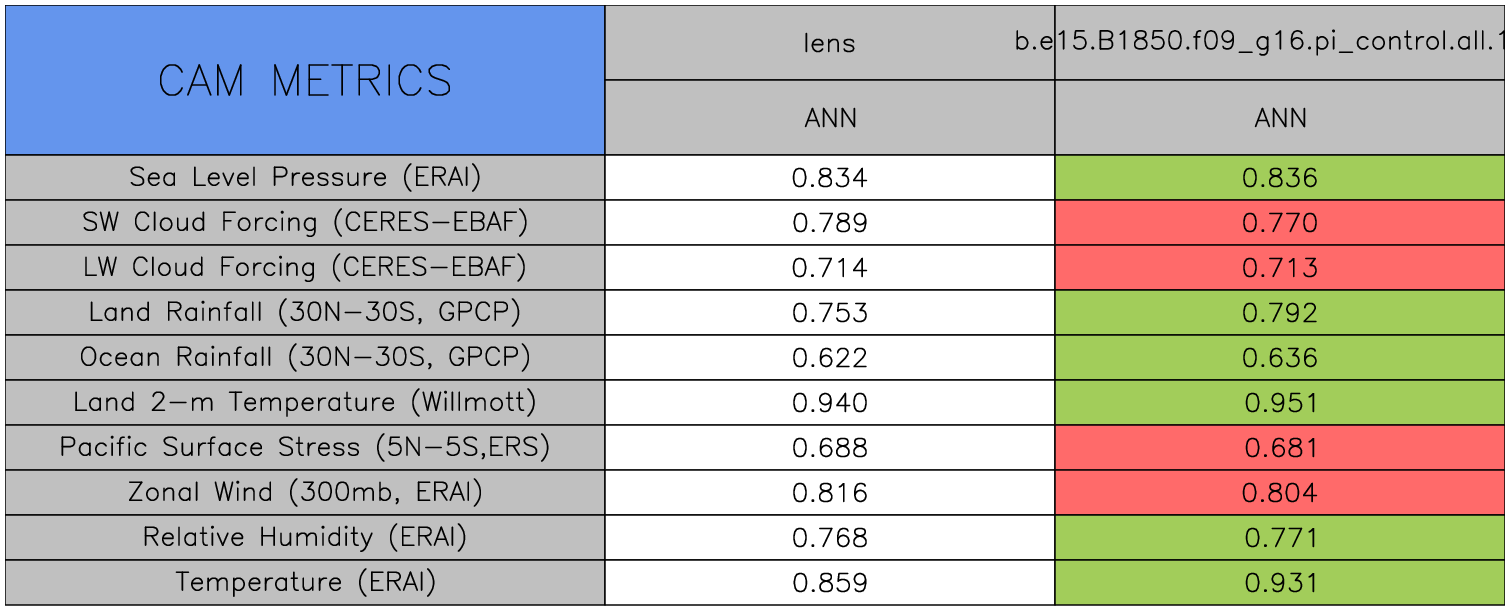Click the ANN header under pi_control
The image size is (1510, 611).
coord(1280,118)
